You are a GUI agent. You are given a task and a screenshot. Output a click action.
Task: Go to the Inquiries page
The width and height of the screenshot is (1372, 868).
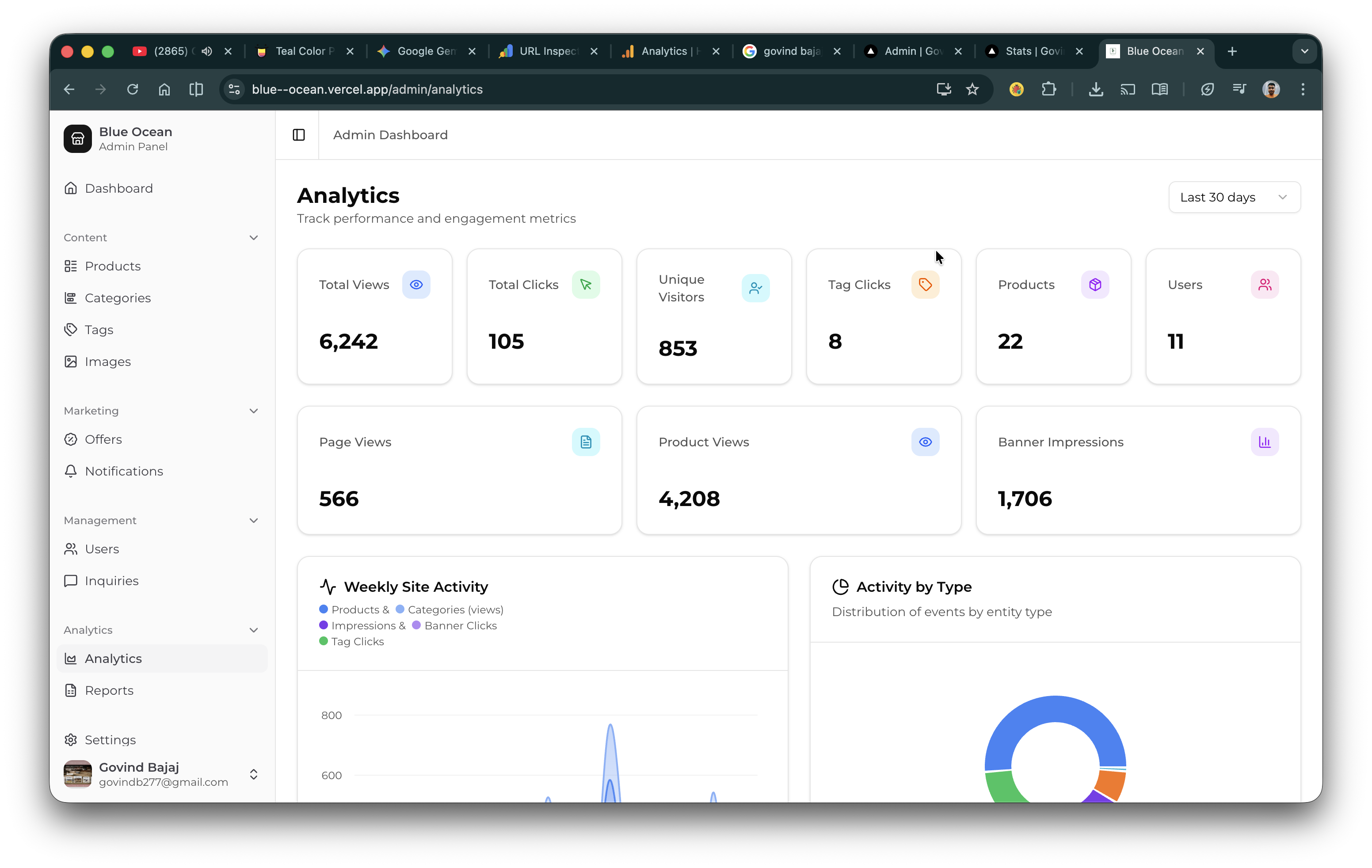point(111,581)
